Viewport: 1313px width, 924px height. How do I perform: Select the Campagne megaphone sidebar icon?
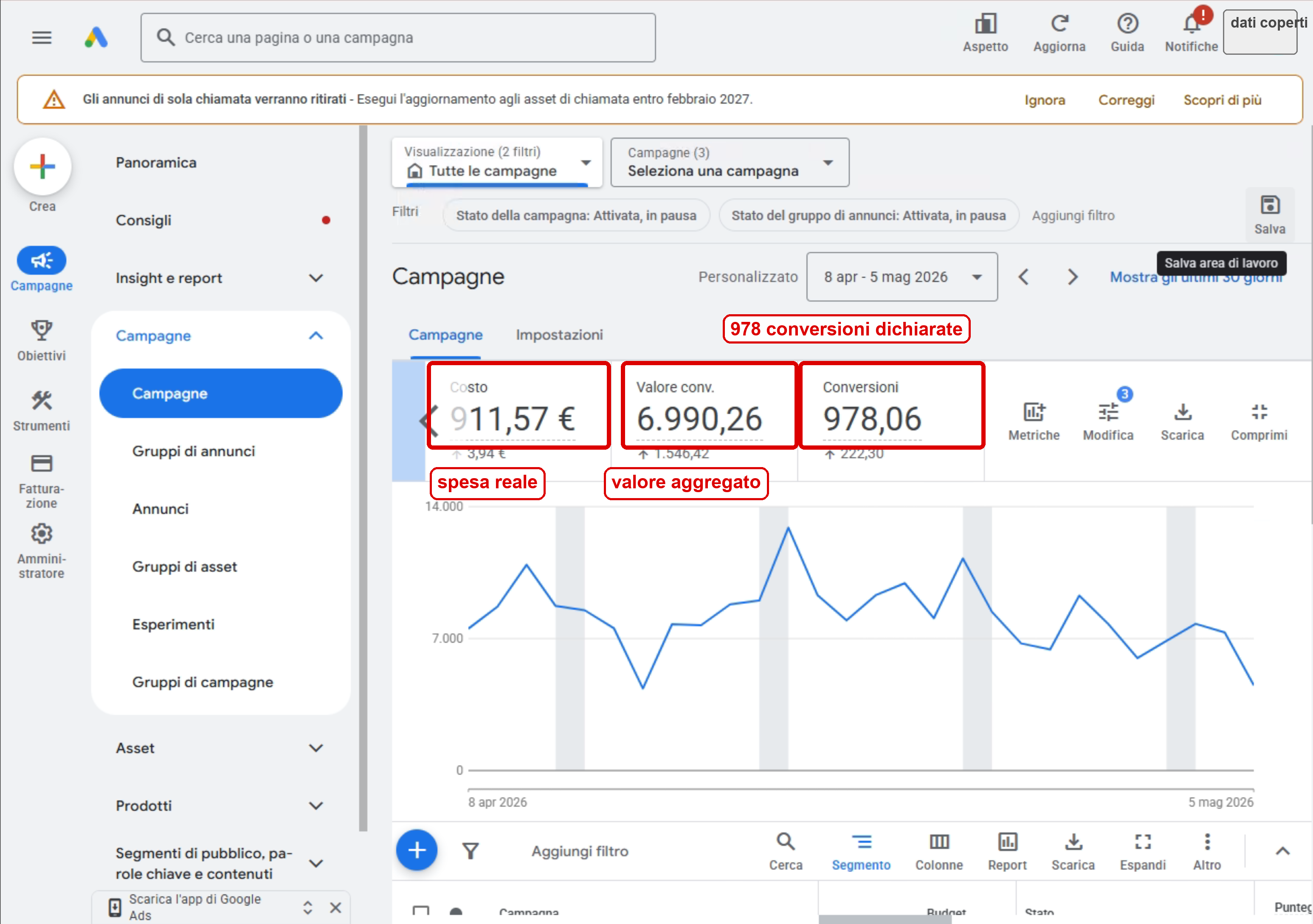pos(41,261)
